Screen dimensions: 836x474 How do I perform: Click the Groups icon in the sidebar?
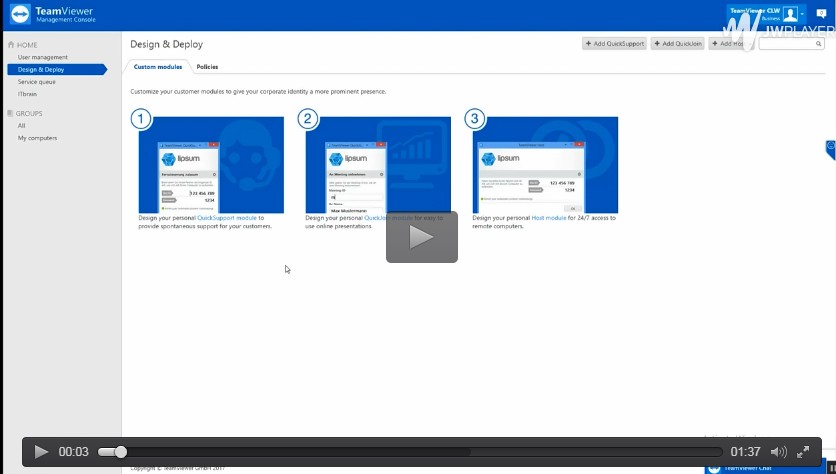click(11, 114)
